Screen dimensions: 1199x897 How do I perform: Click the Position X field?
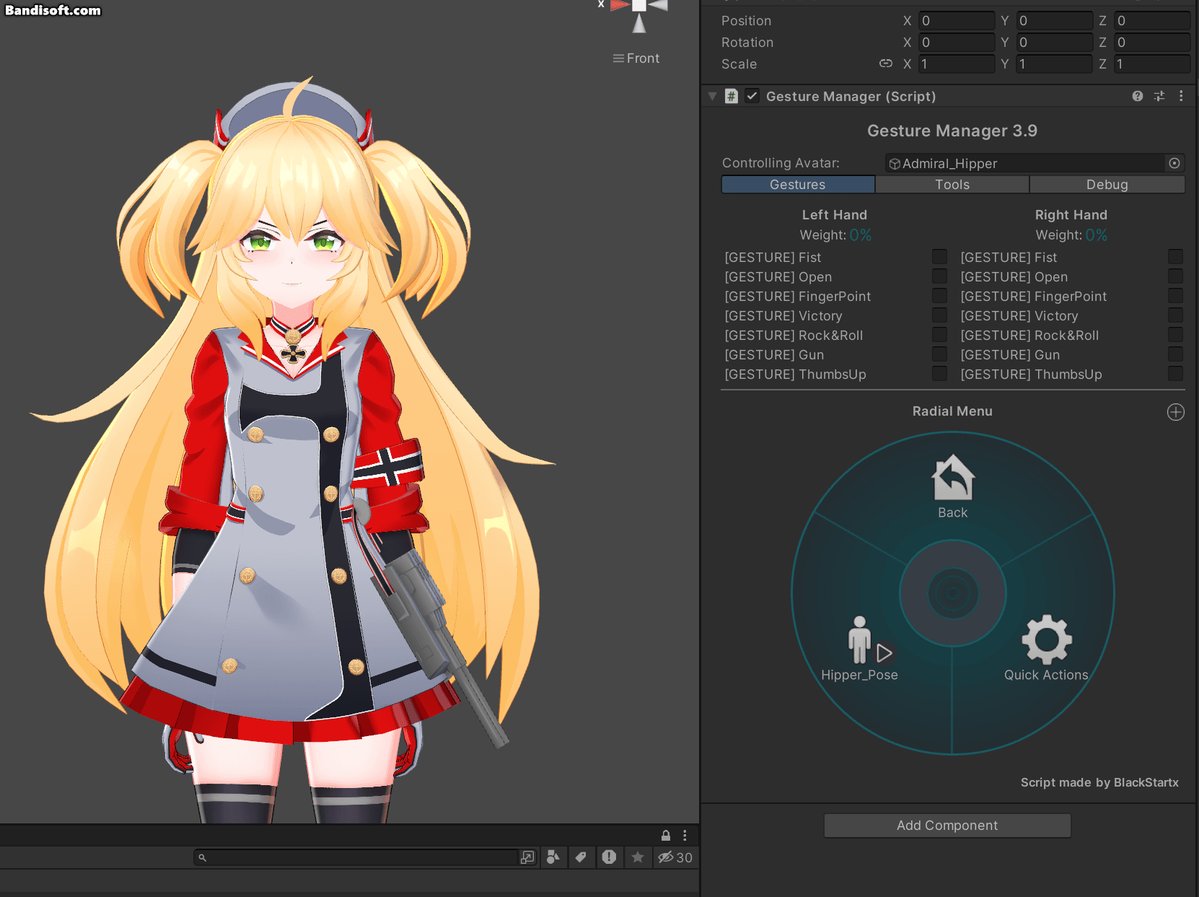(956, 21)
